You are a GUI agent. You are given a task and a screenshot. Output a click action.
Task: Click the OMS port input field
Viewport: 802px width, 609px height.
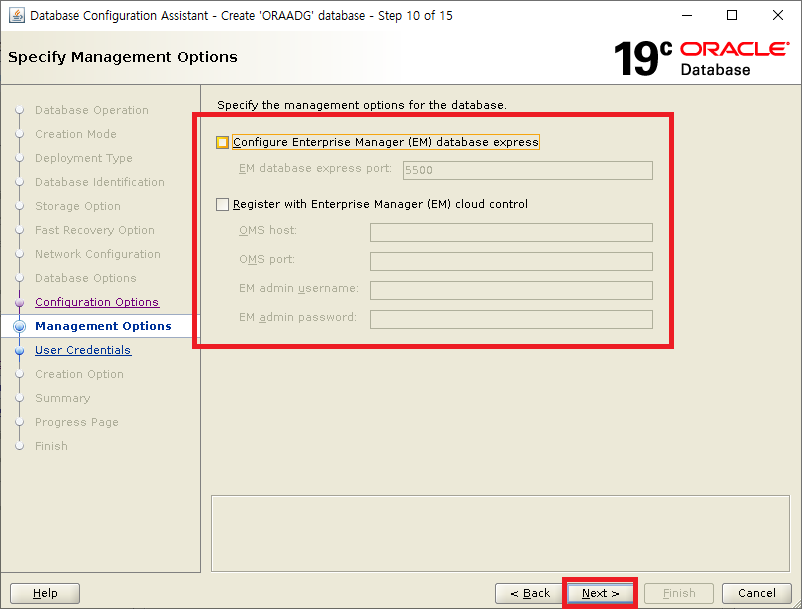511,261
